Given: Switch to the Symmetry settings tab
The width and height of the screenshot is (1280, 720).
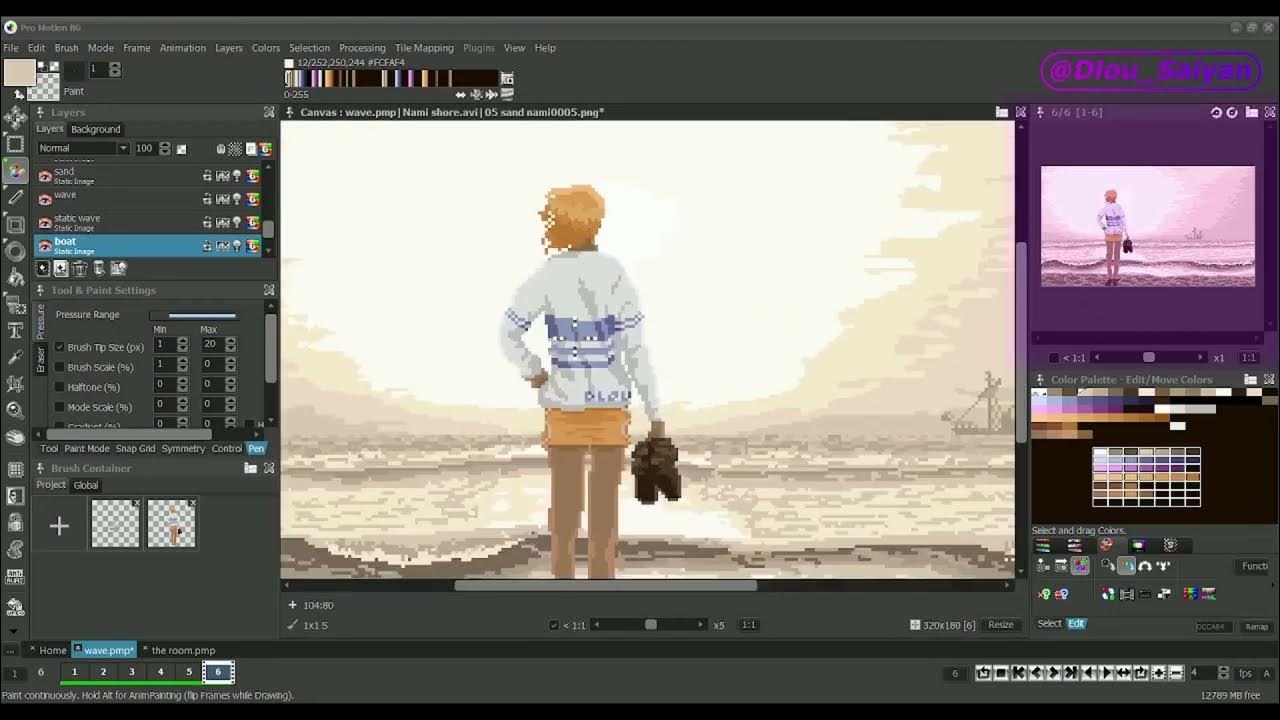Looking at the screenshot, I should point(183,449).
